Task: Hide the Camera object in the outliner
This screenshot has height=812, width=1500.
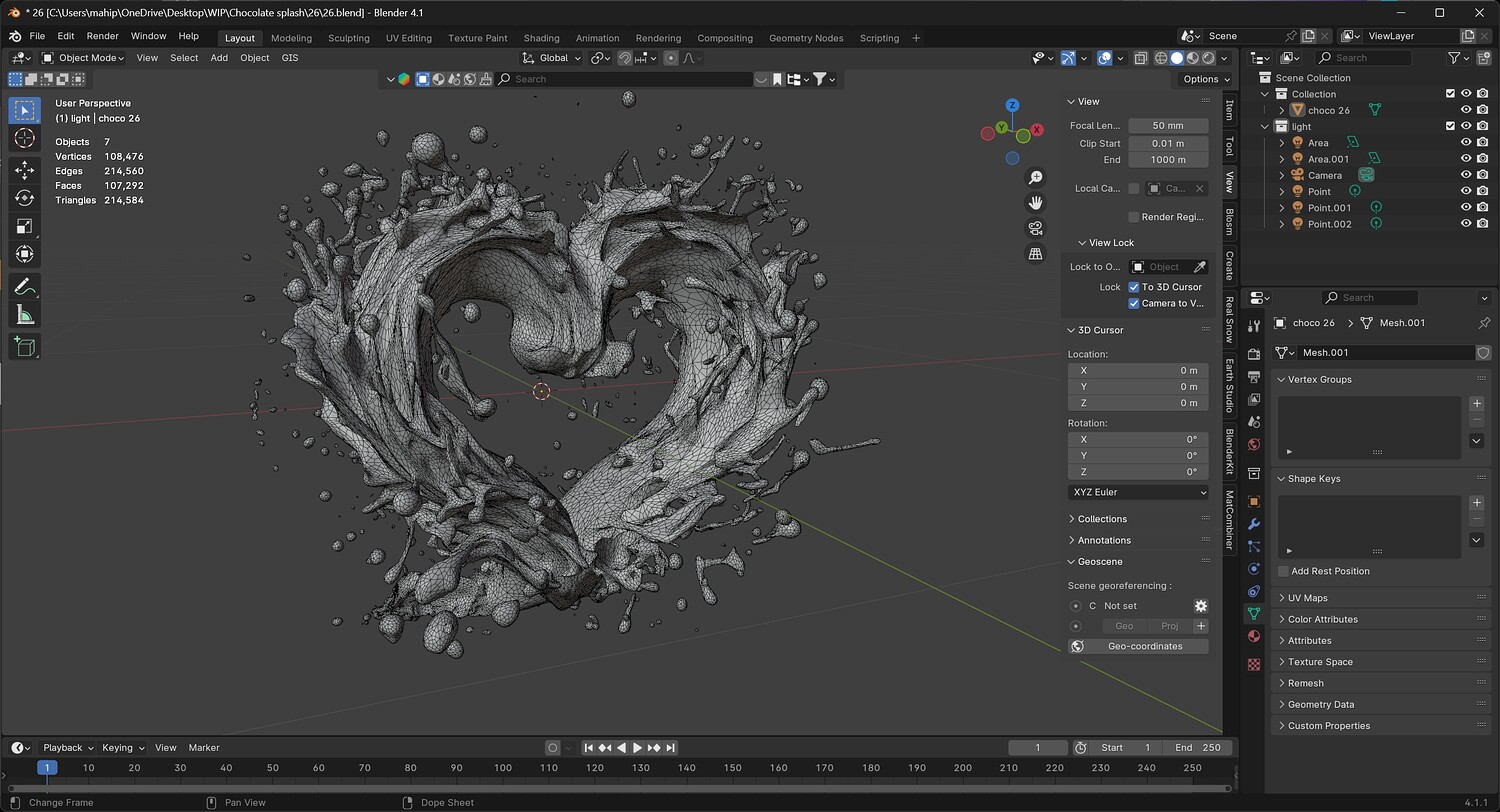Action: coord(1466,175)
